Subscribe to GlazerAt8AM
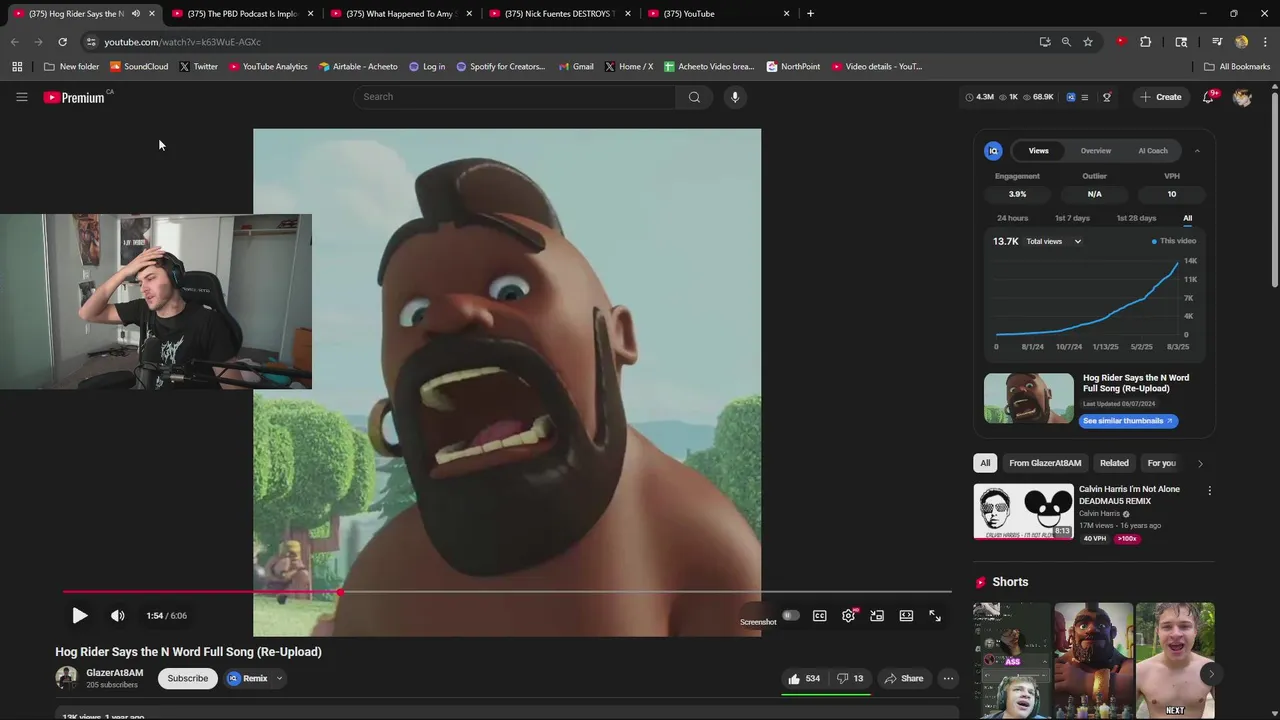 click(188, 678)
